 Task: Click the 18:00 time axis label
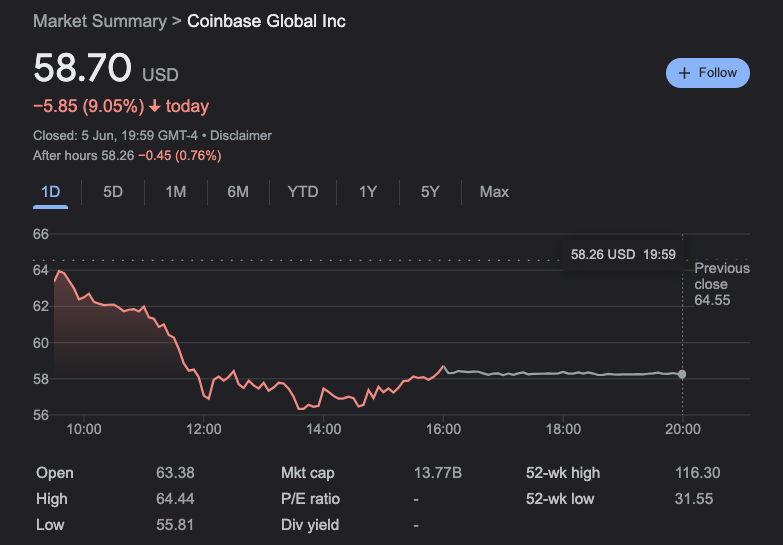[563, 429]
